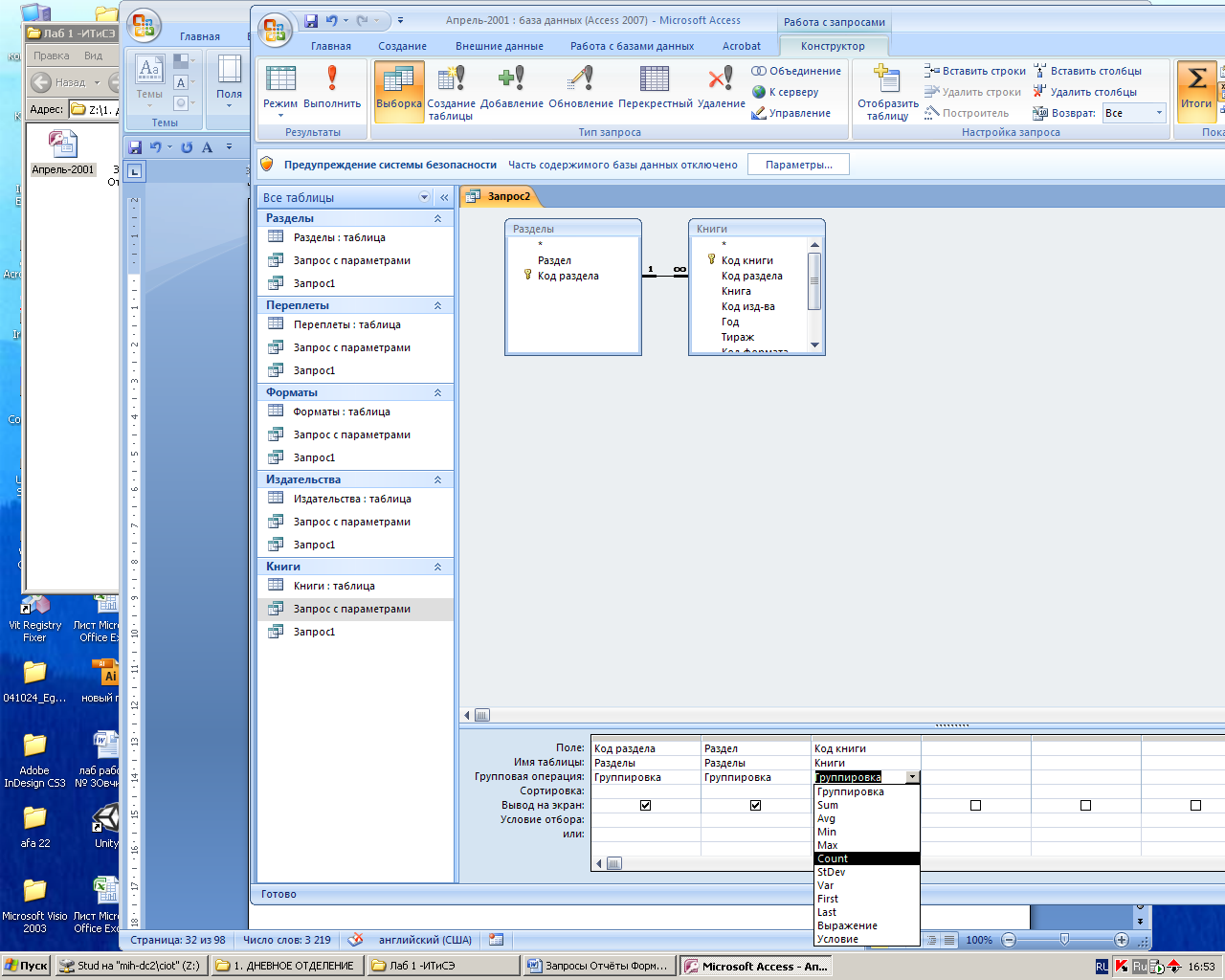The width and height of the screenshot is (1225, 980).
Task: Collapse the Форматы group
Action: point(437,392)
